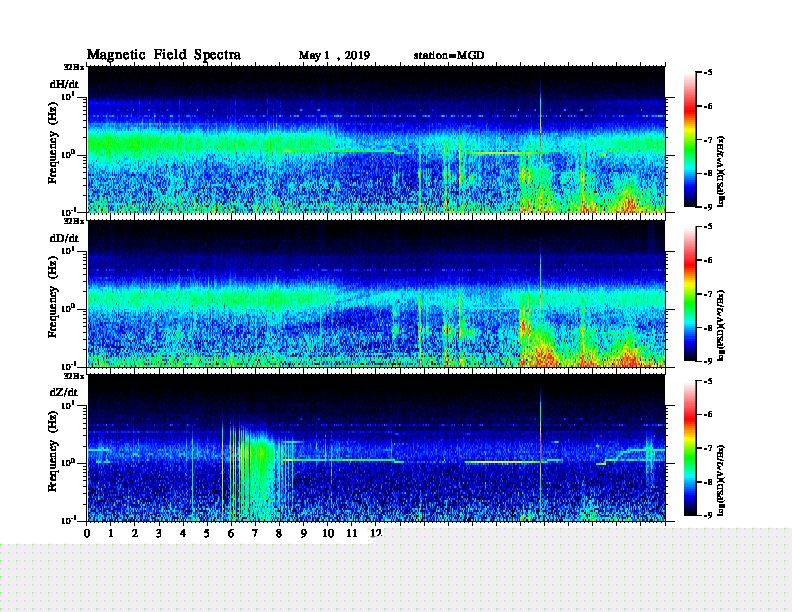Click hour tick label "8" on time axis
Viewport: 792px width, 612px height.
(279, 533)
